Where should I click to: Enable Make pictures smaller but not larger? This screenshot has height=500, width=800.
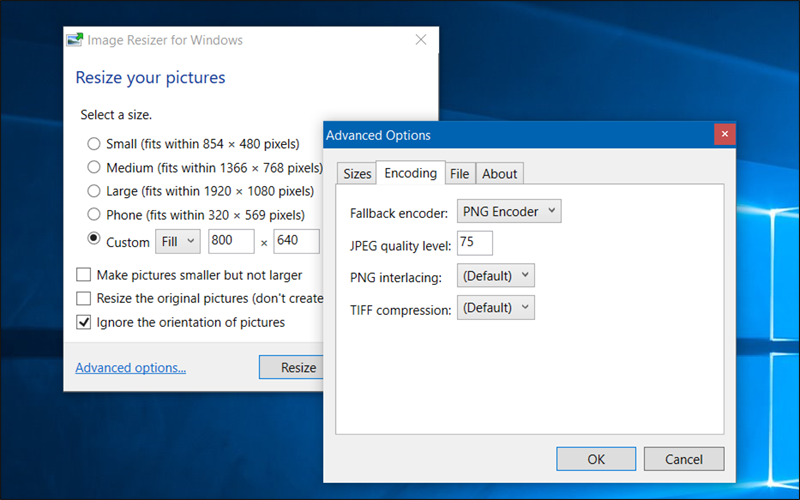coord(83,275)
